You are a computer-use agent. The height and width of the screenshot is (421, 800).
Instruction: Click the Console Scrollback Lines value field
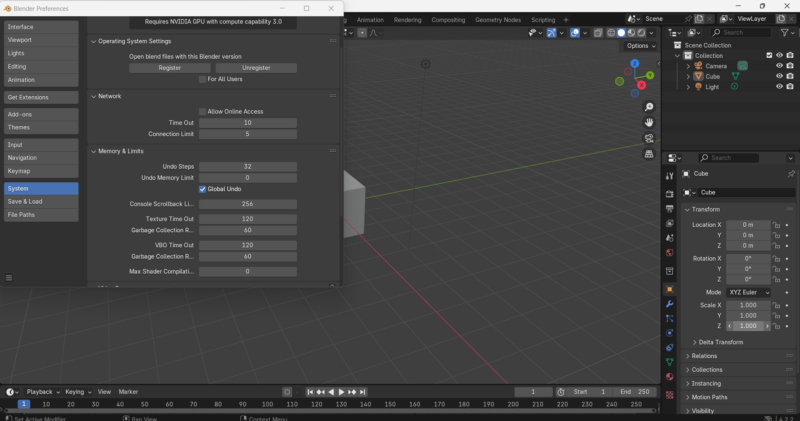(248, 204)
